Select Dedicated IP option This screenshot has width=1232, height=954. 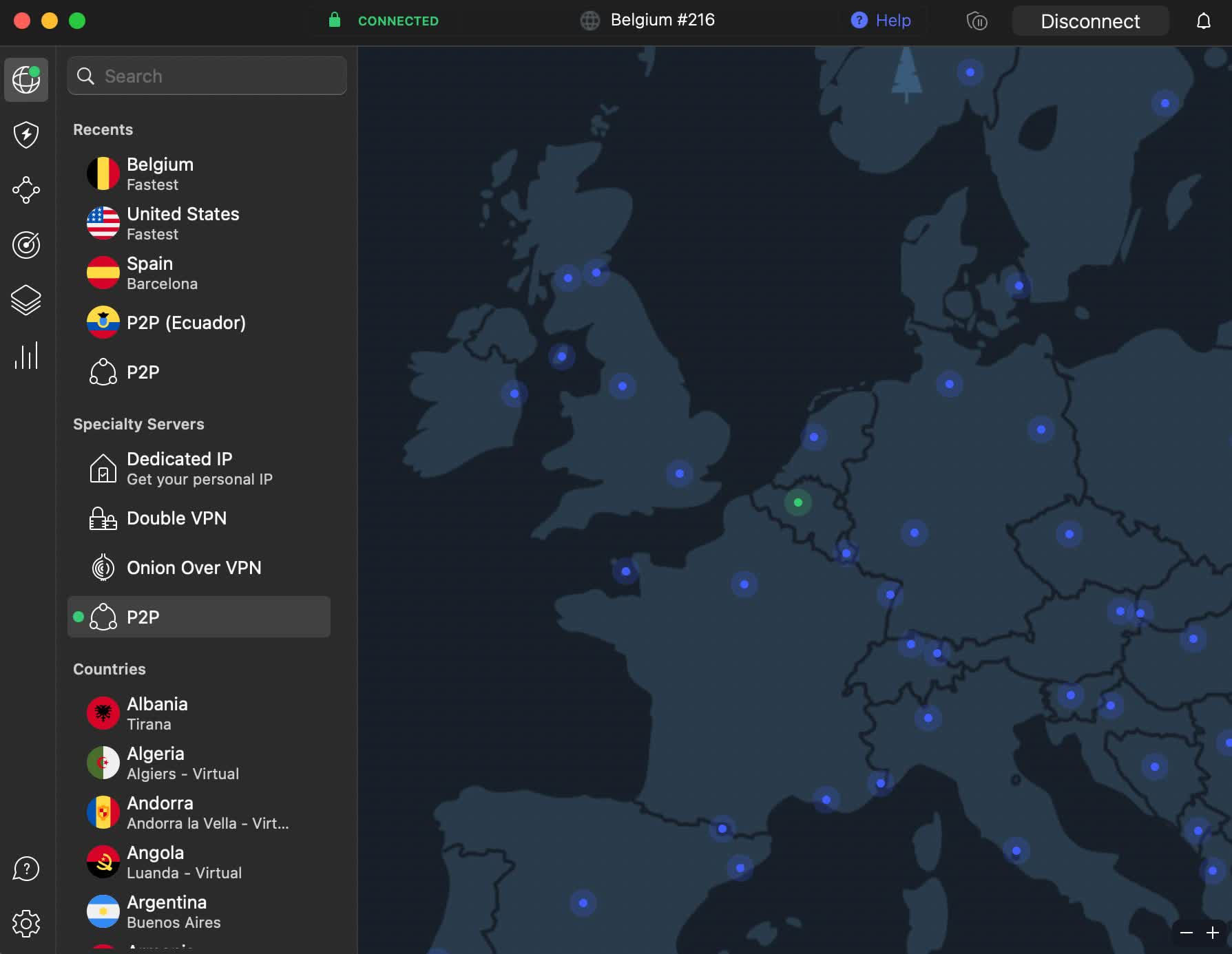tap(179, 468)
